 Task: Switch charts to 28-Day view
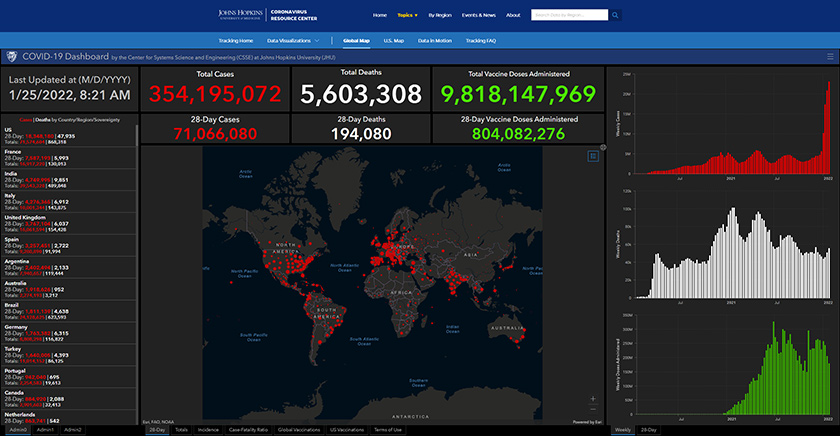coord(650,429)
